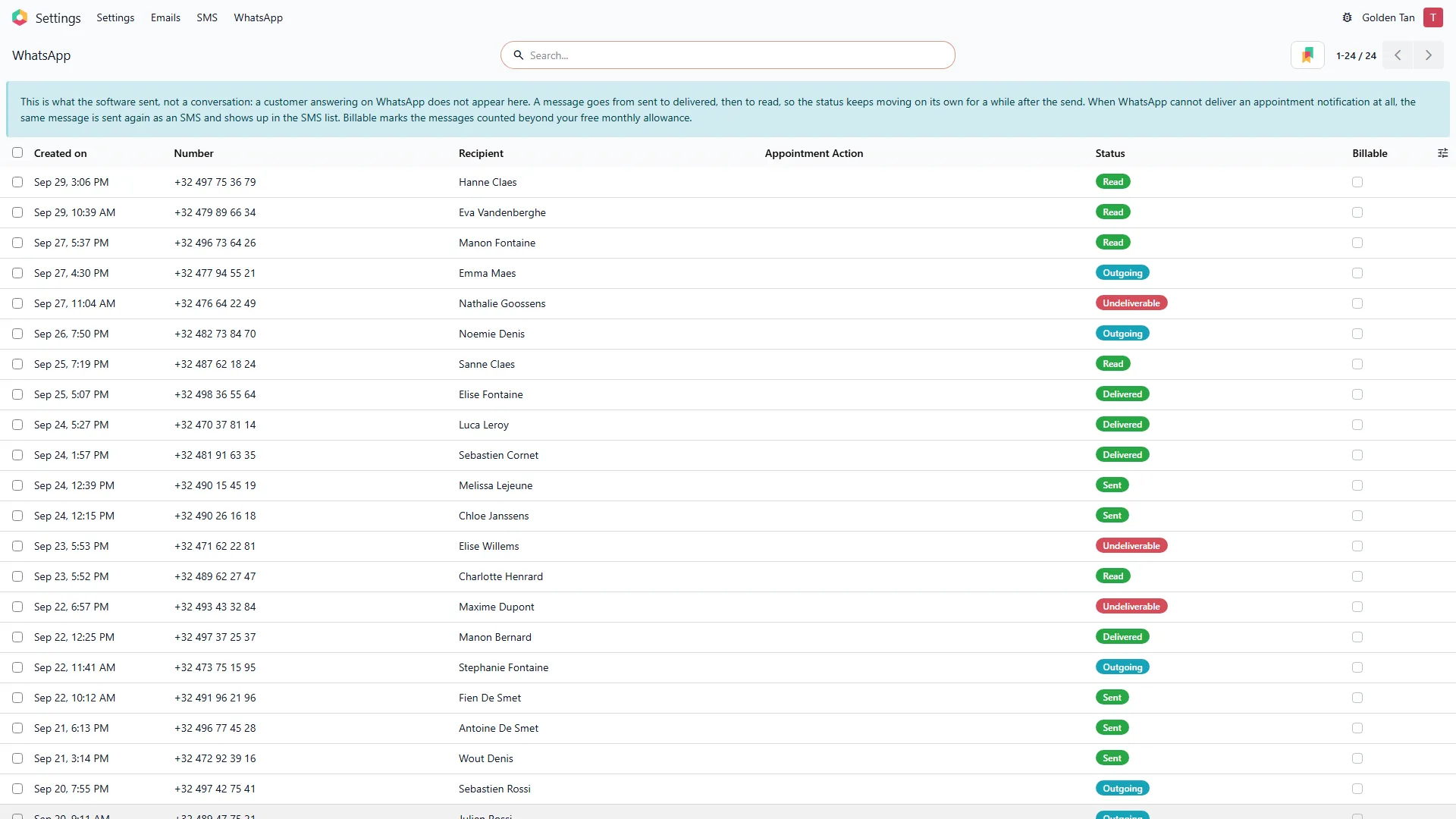Click Sent badge for Melissa Lejeune
This screenshot has width=1456, height=819.
tap(1112, 485)
